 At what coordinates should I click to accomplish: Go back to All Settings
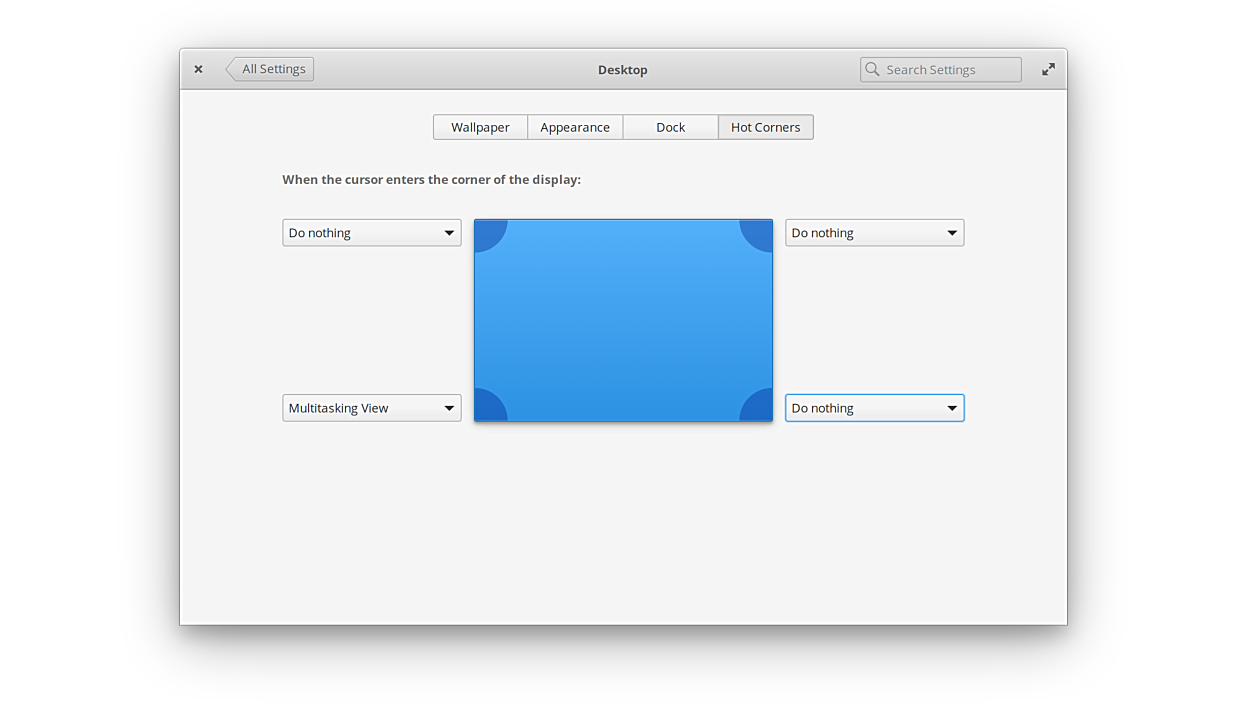[270, 69]
